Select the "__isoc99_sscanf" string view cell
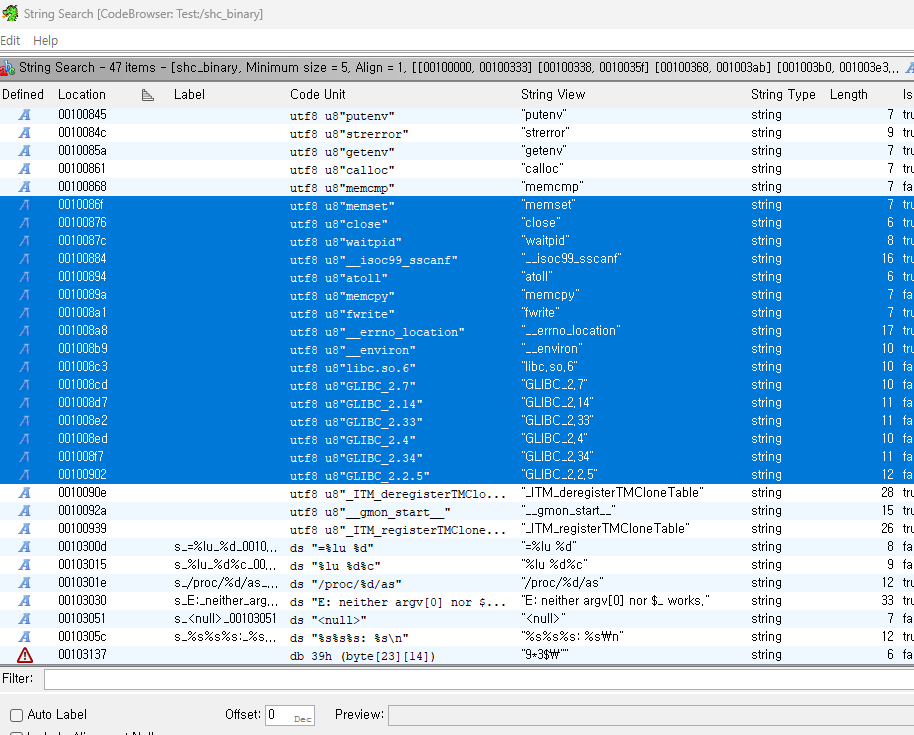 (x=571, y=259)
